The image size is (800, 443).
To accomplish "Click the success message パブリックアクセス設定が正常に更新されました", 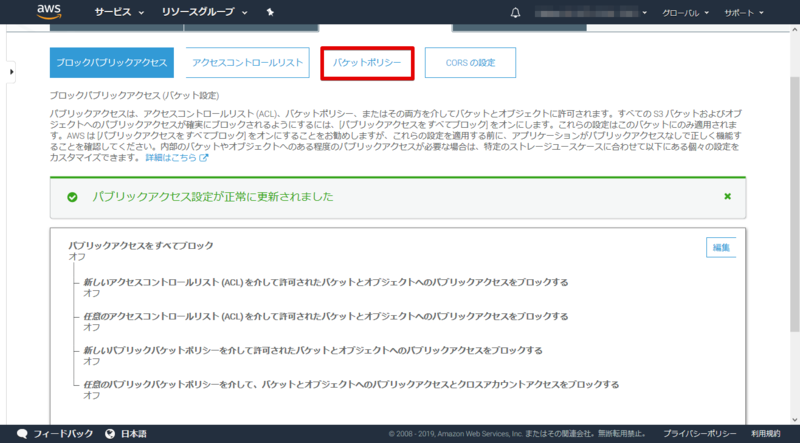I will click(213, 197).
